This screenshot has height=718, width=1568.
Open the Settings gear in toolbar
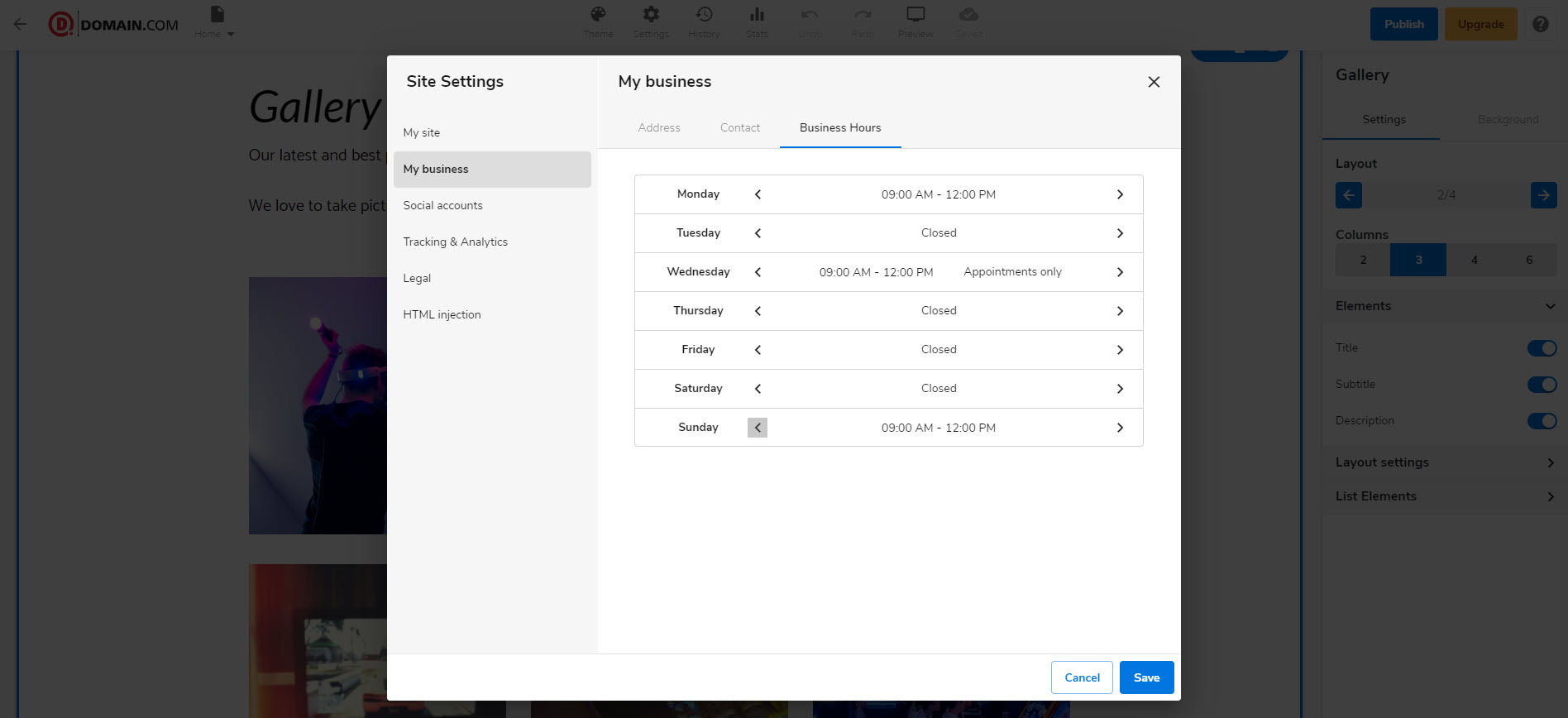[x=651, y=15]
